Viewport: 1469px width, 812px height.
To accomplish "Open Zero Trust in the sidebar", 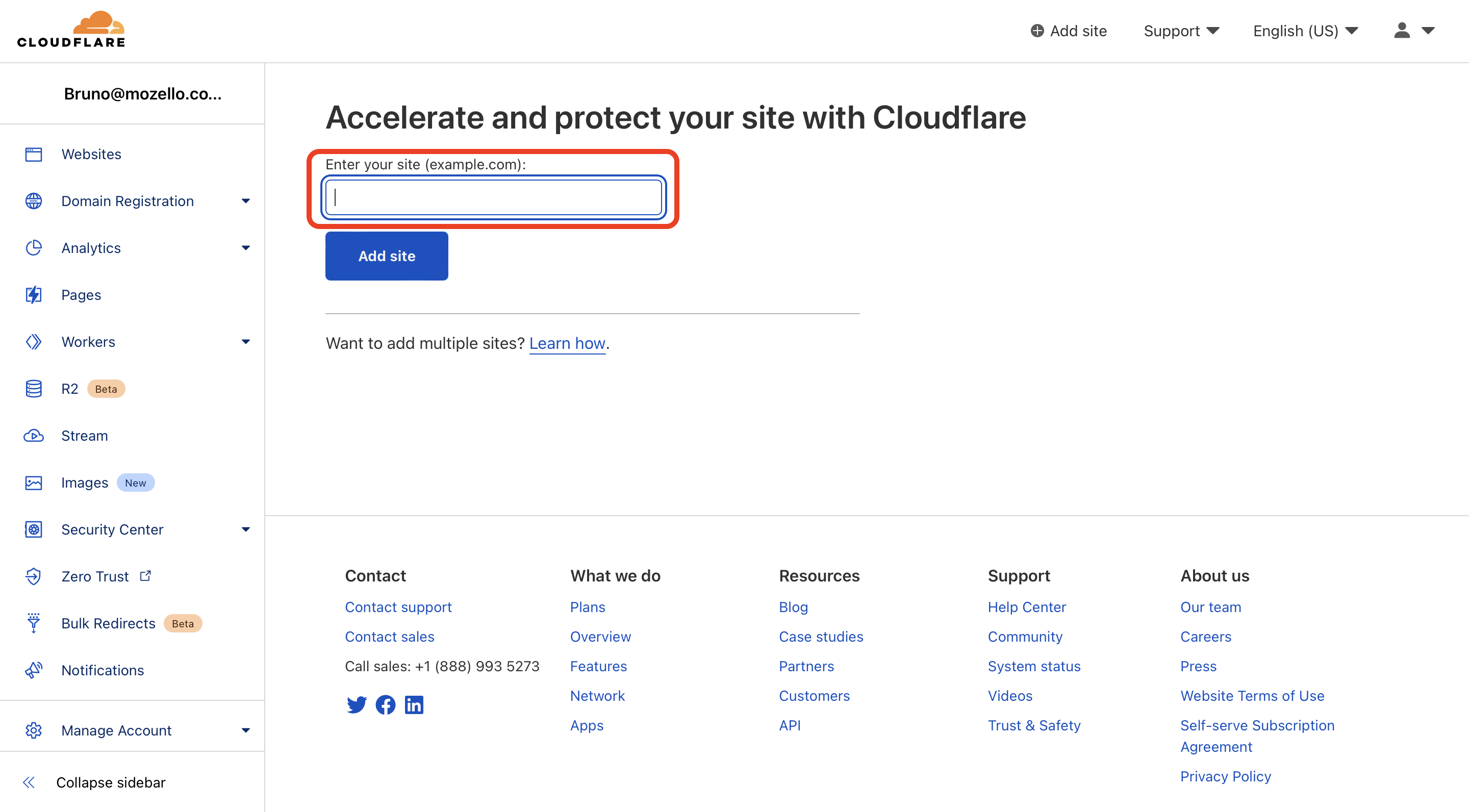I will 95,576.
